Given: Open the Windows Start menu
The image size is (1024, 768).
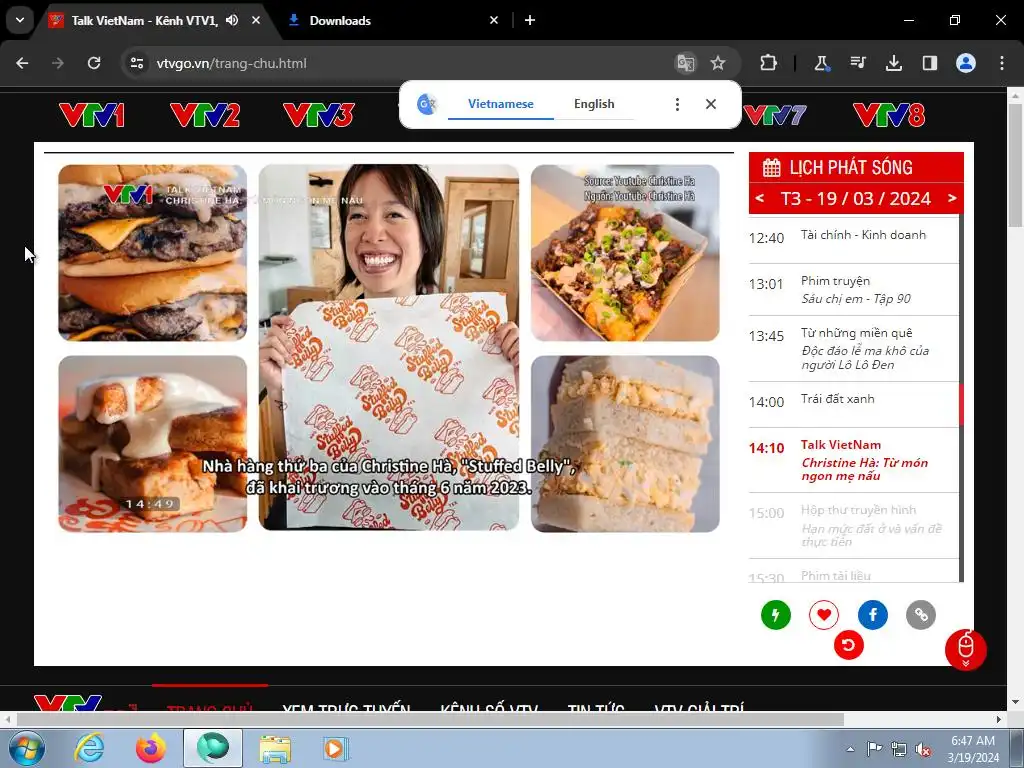Looking at the screenshot, I should 27,748.
